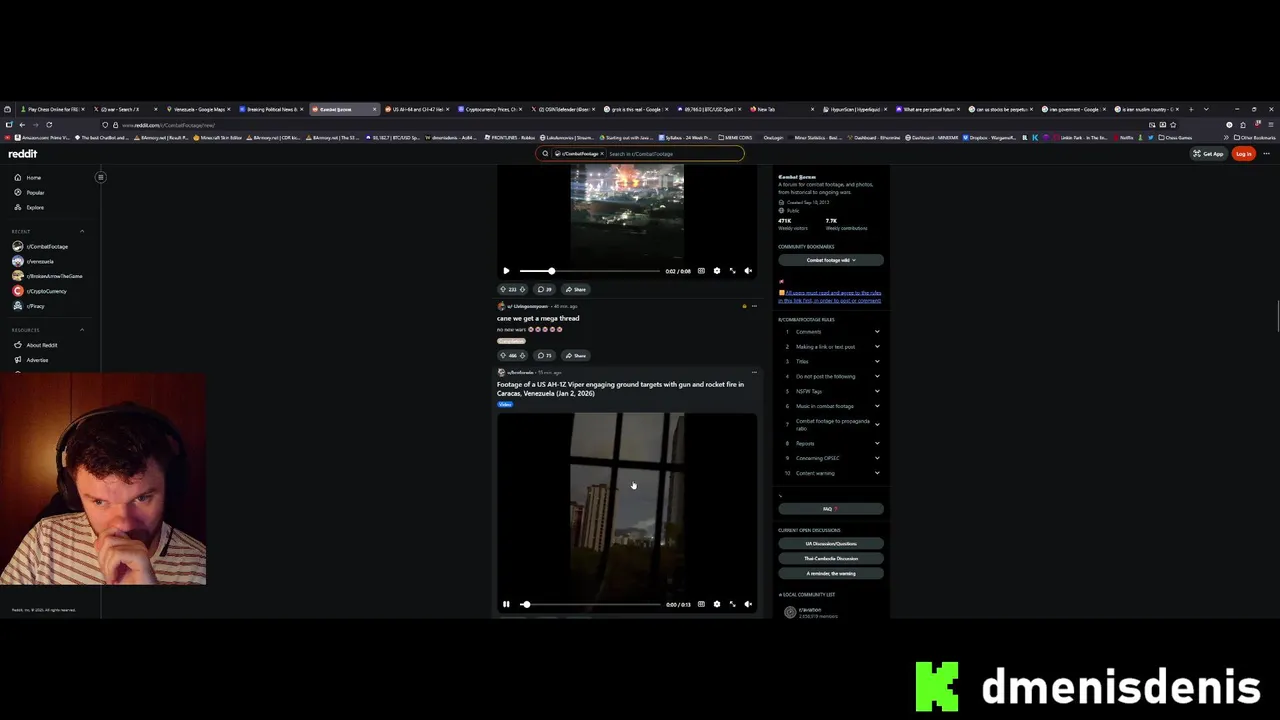Downvote the mega thread post
The height and width of the screenshot is (720, 1280).
click(524, 355)
